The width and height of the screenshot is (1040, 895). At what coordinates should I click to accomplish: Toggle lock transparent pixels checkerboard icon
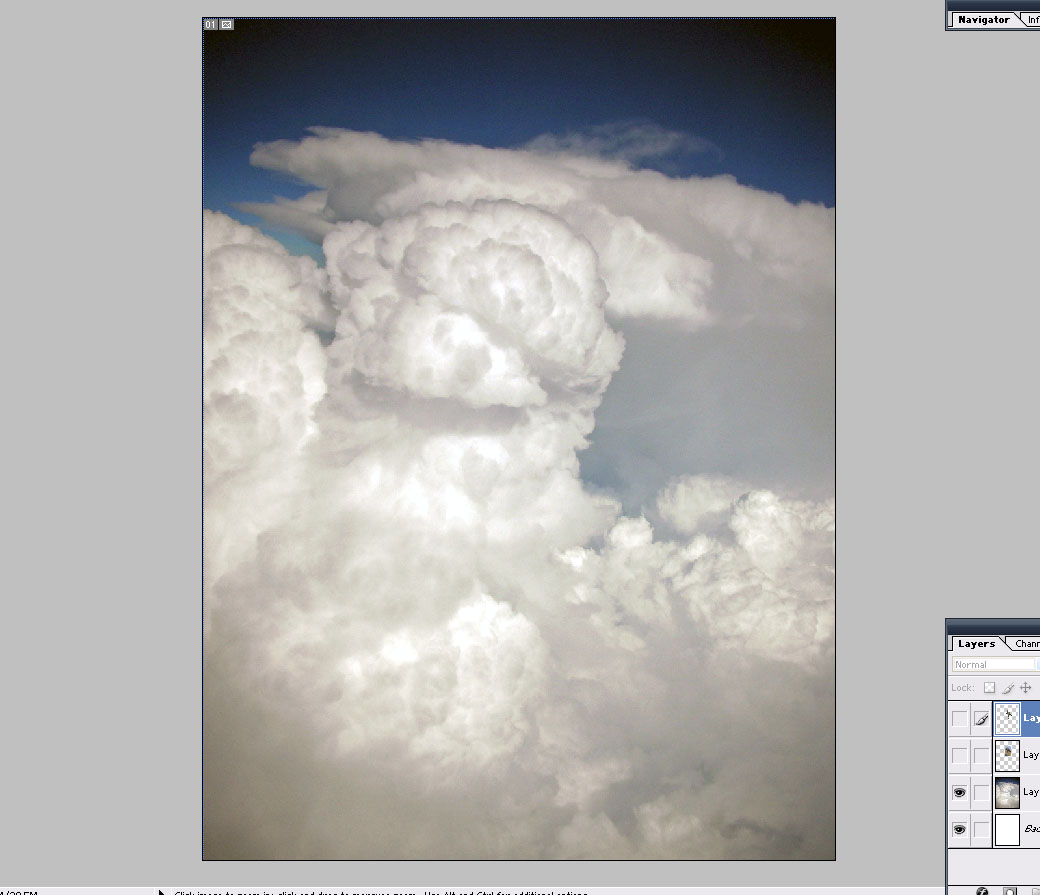(989, 687)
